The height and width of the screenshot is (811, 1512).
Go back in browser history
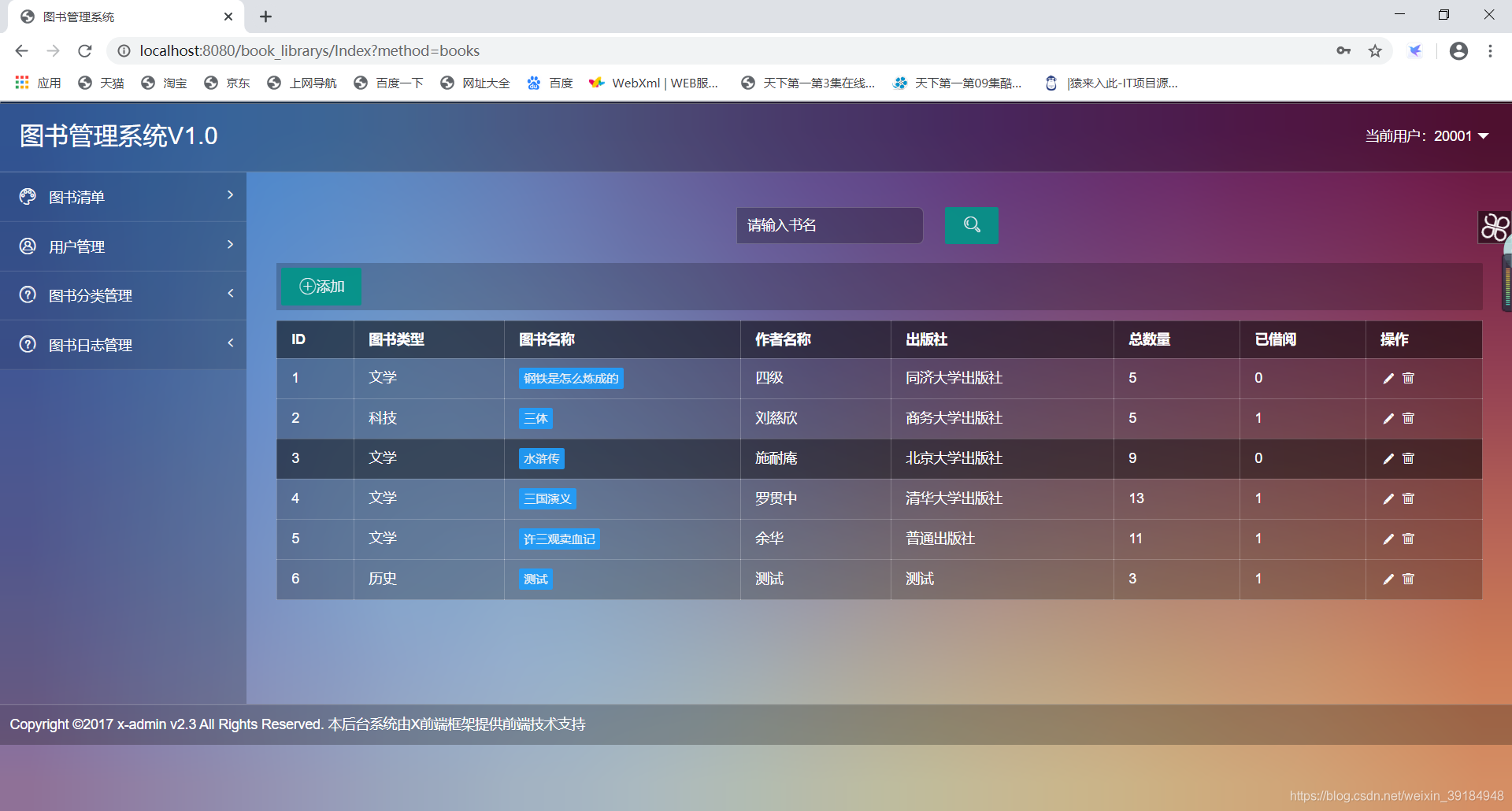point(21,51)
